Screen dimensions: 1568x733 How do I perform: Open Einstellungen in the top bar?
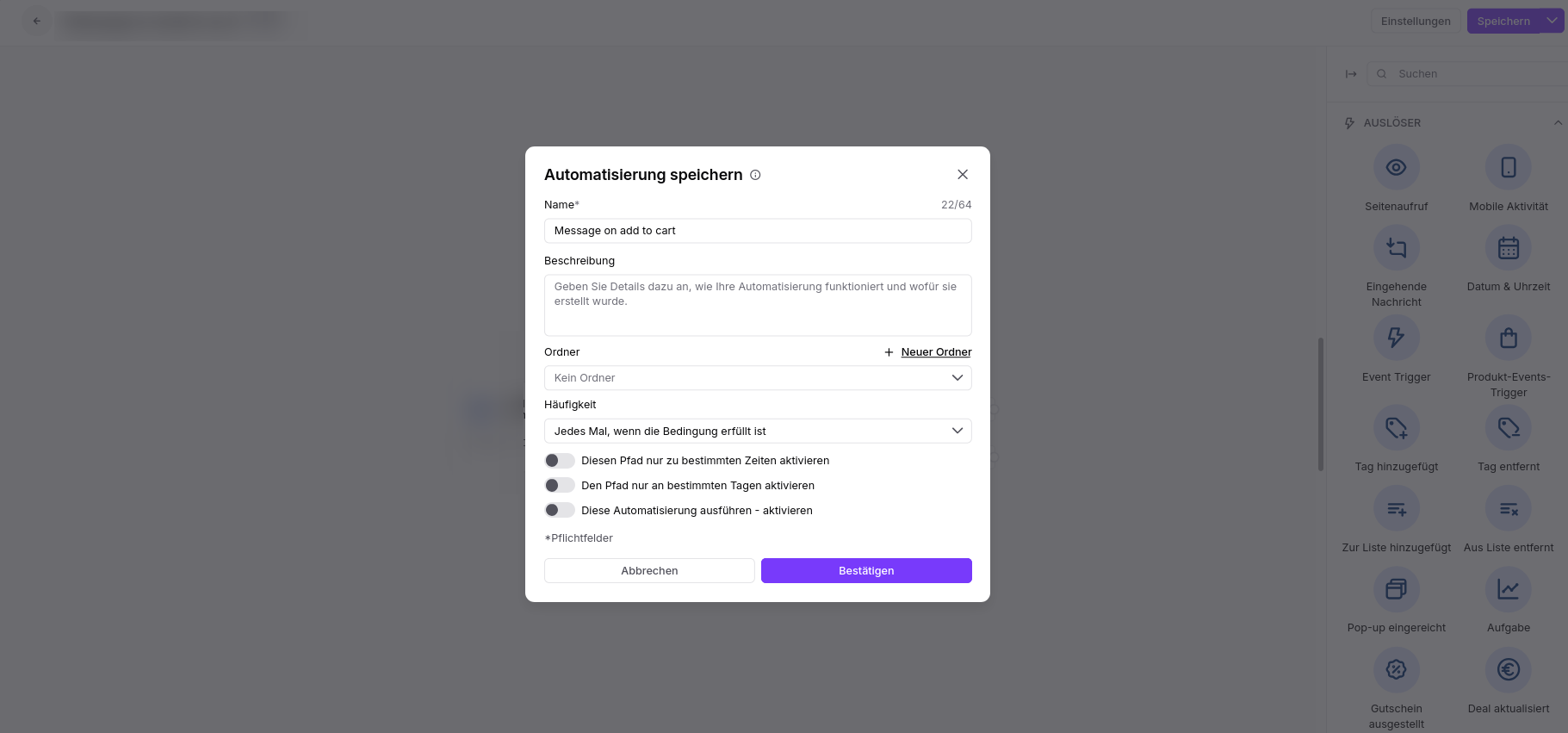1415,21
